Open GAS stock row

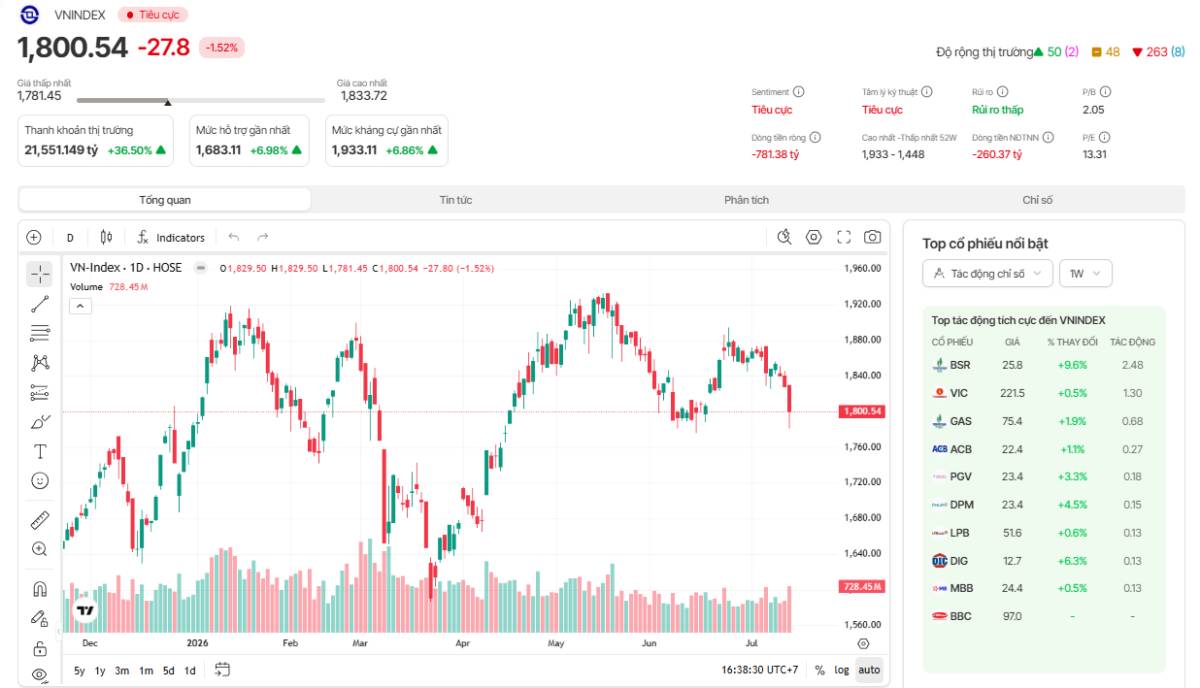coord(1043,421)
